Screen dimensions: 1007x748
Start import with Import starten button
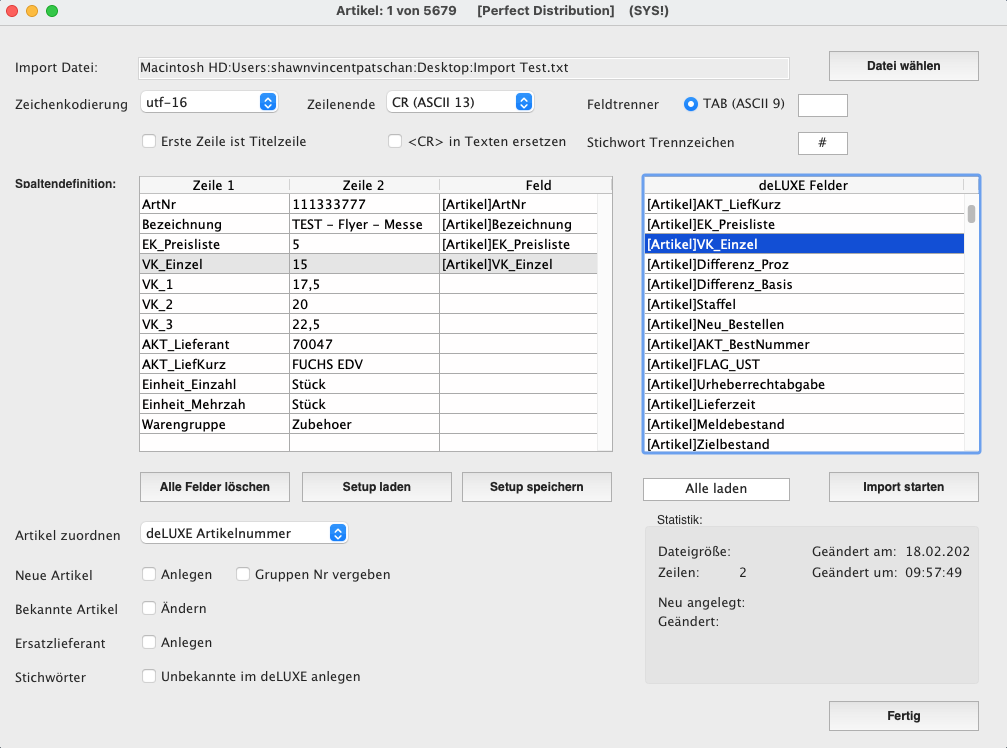click(902, 487)
